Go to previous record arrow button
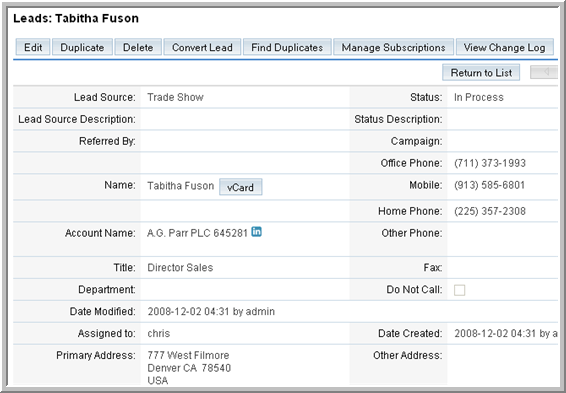This screenshot has width=566, height=393. [x=544, y=72]
